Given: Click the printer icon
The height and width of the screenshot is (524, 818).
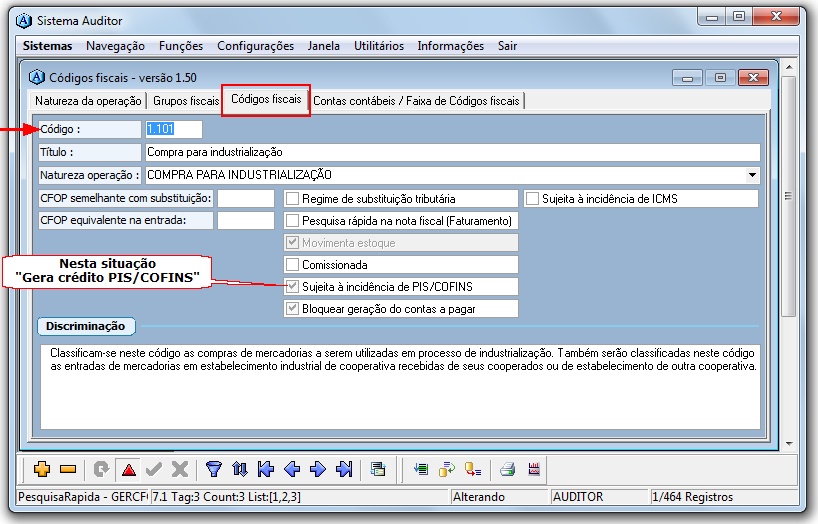Looking at the screenshot, I should point(508,469).
